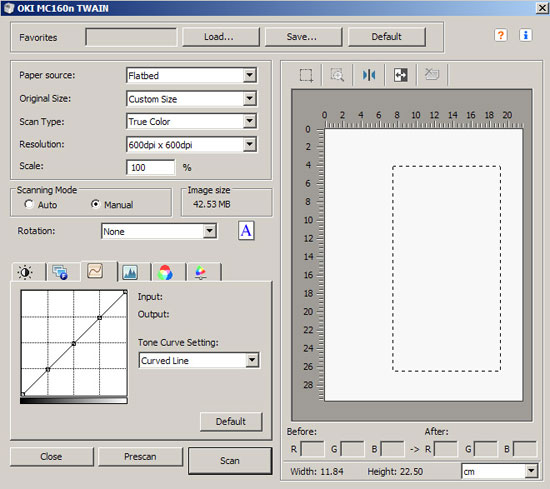Click the Before R value field
Screen dimensions: 550x489
click(x=313, y=449)
